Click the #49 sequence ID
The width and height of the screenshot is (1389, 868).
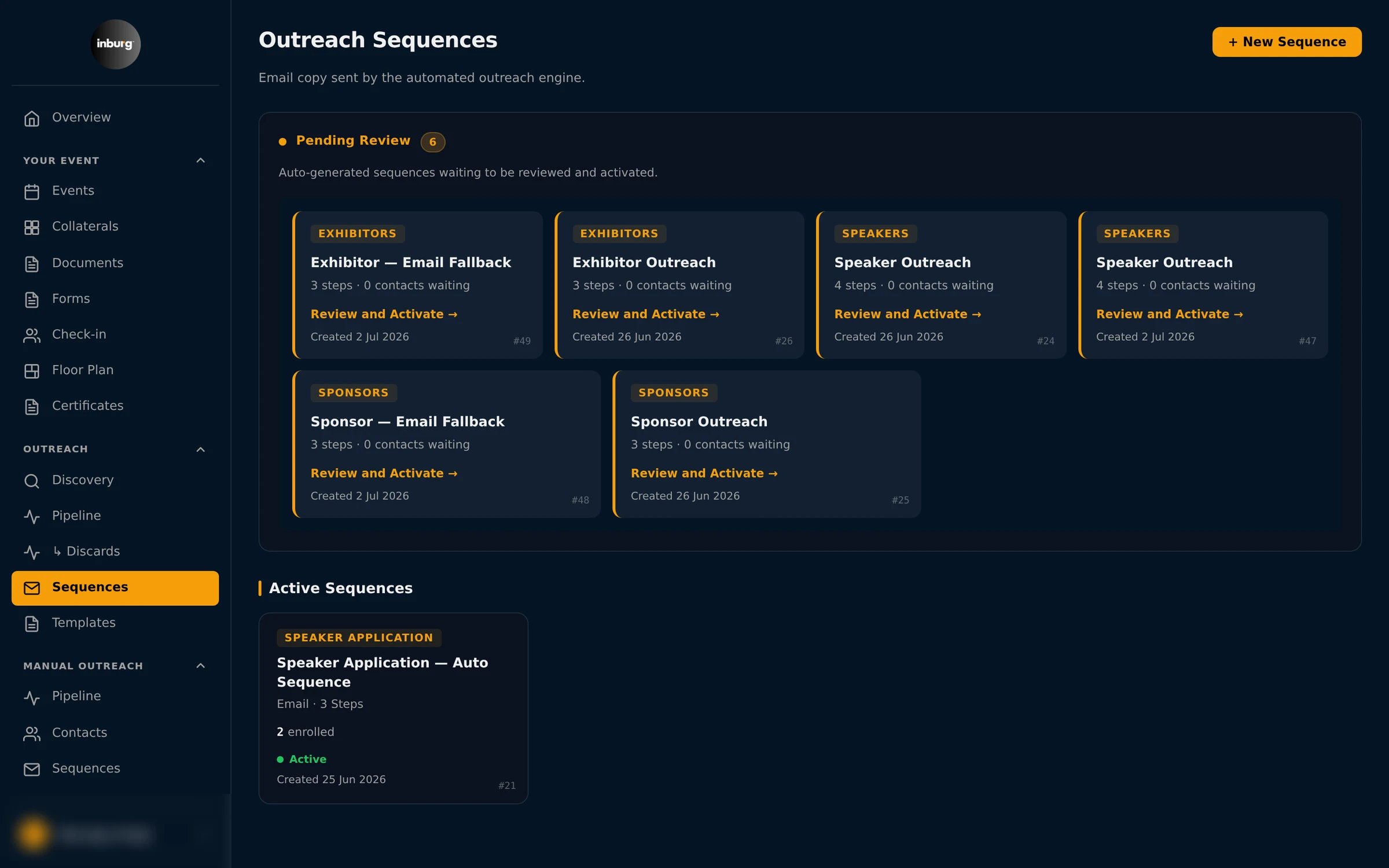point(521,341)
